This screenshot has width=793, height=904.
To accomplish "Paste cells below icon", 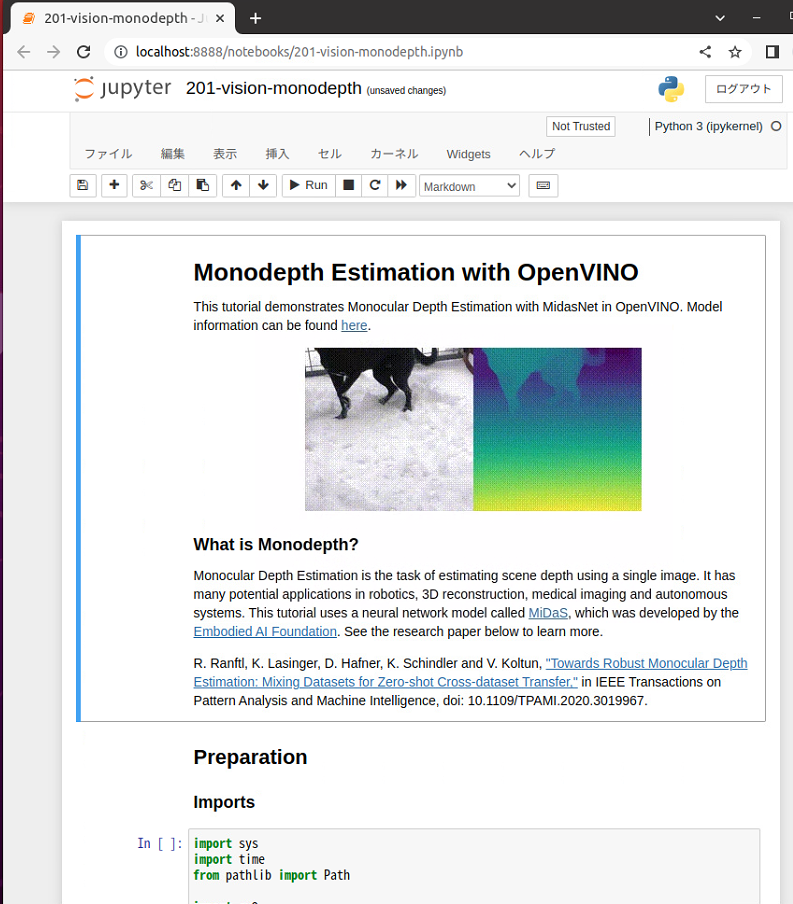I will 203,185.
